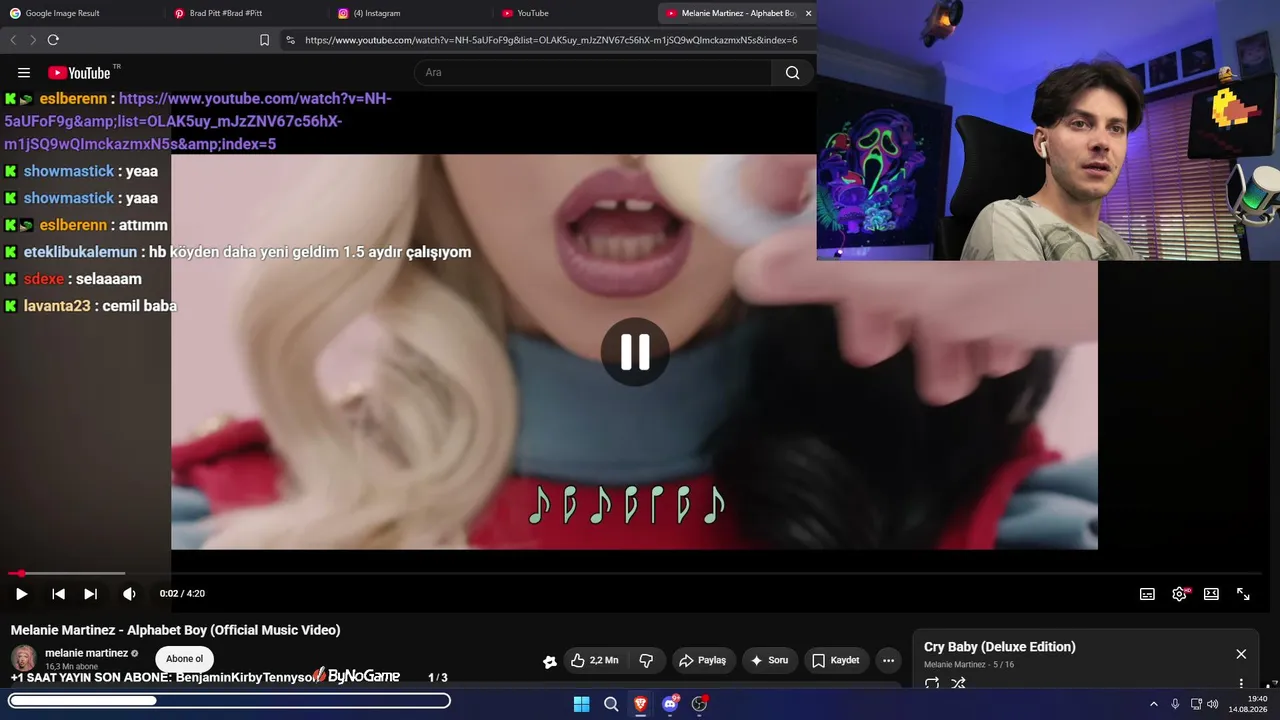Enter fullscreen with the player expand icon
This screenshot has height=720, width=1280.
point(1243,594)
